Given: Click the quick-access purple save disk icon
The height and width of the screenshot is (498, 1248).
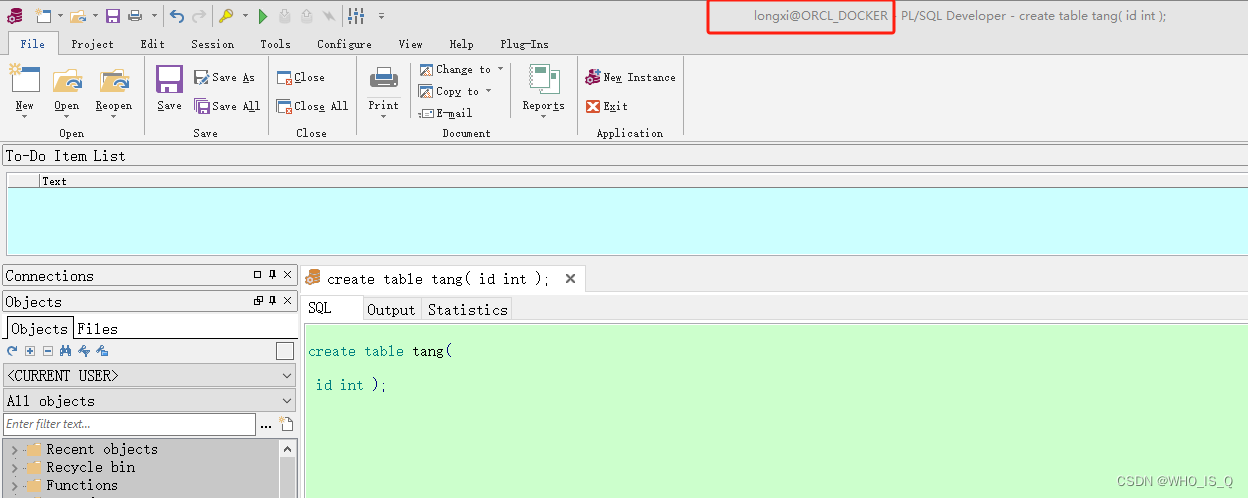Looking at the screenshot, I should (x=113, y=16).
